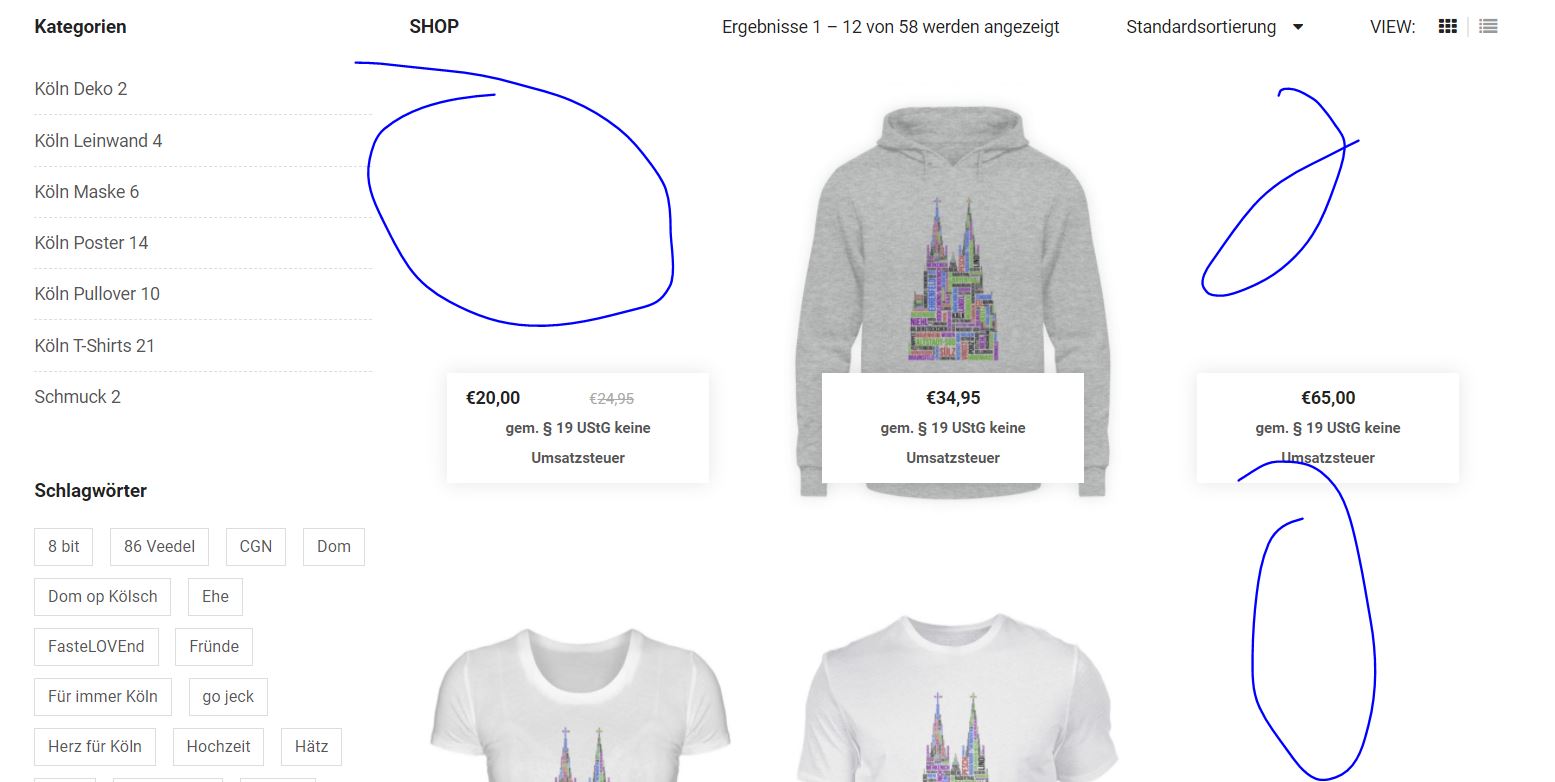Filter by the 86 Veedel tag

coord(159,546)
